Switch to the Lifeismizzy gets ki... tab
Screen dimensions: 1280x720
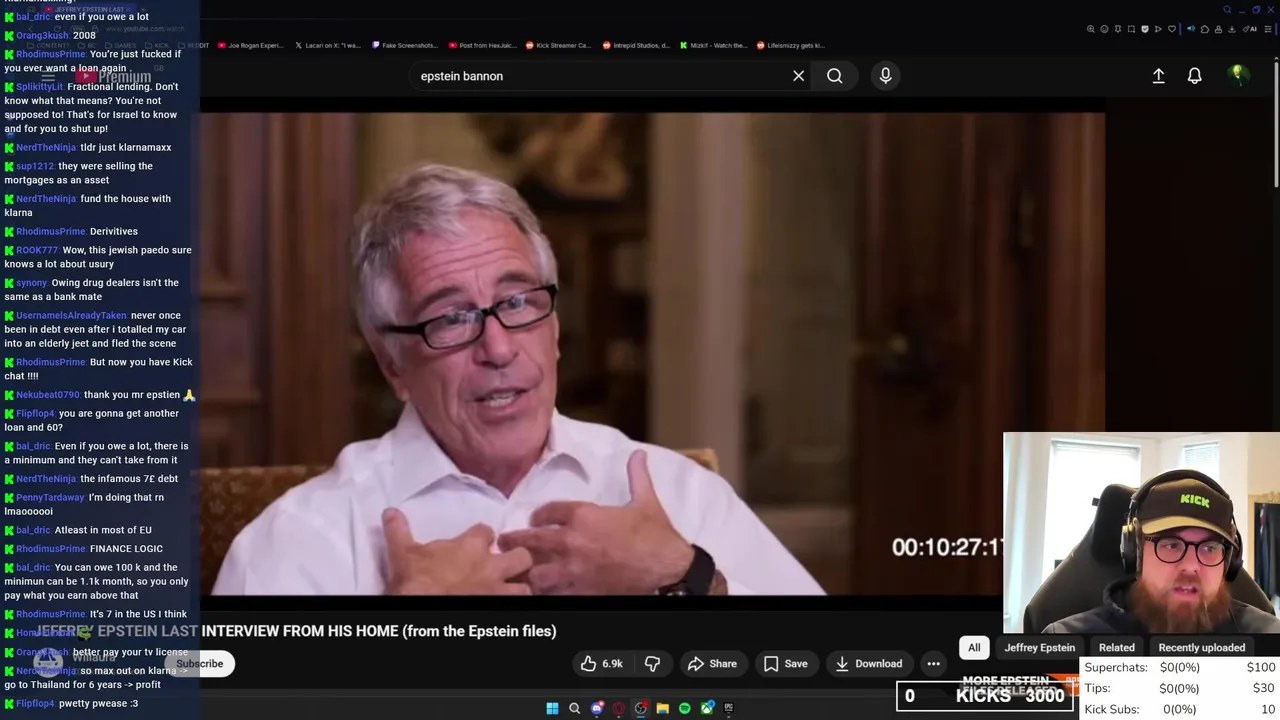pos(790,45)
